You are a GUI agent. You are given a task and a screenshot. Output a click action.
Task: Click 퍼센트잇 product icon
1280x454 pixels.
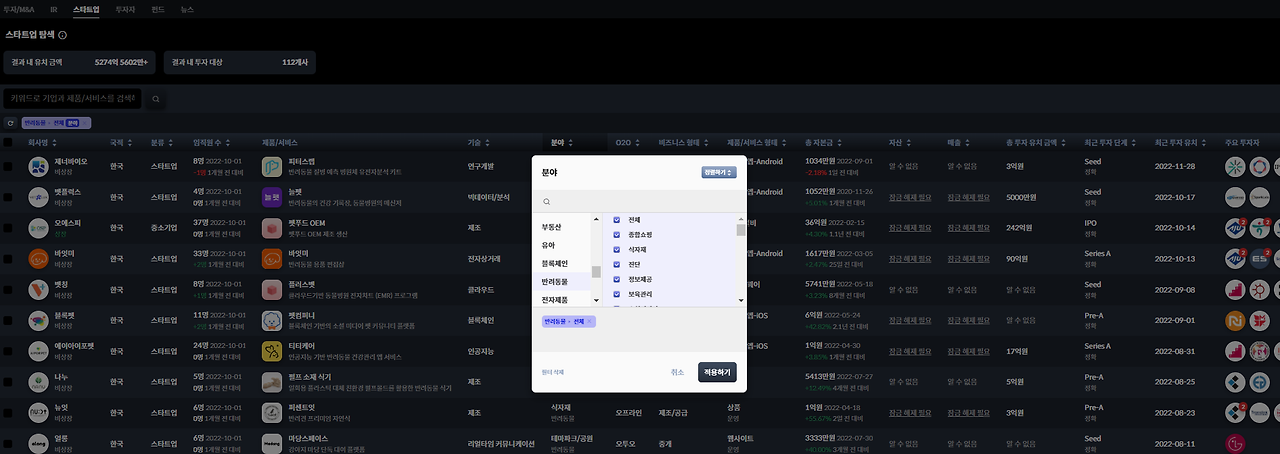(x=273, y=414)
